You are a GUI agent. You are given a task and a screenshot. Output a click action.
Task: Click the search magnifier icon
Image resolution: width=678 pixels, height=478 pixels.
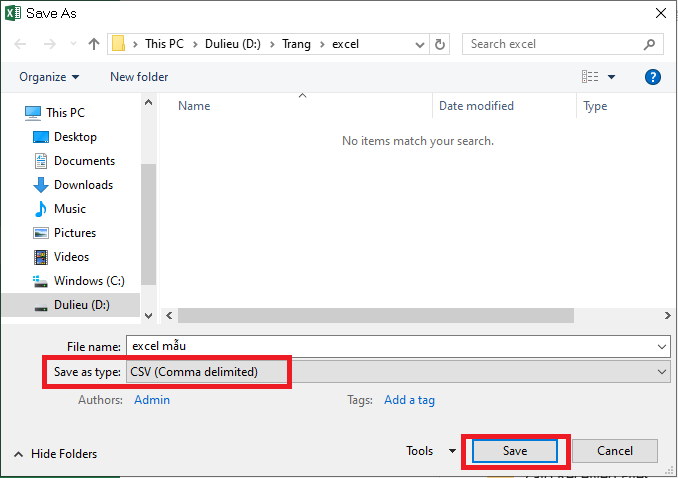click(x=649, y=44)
